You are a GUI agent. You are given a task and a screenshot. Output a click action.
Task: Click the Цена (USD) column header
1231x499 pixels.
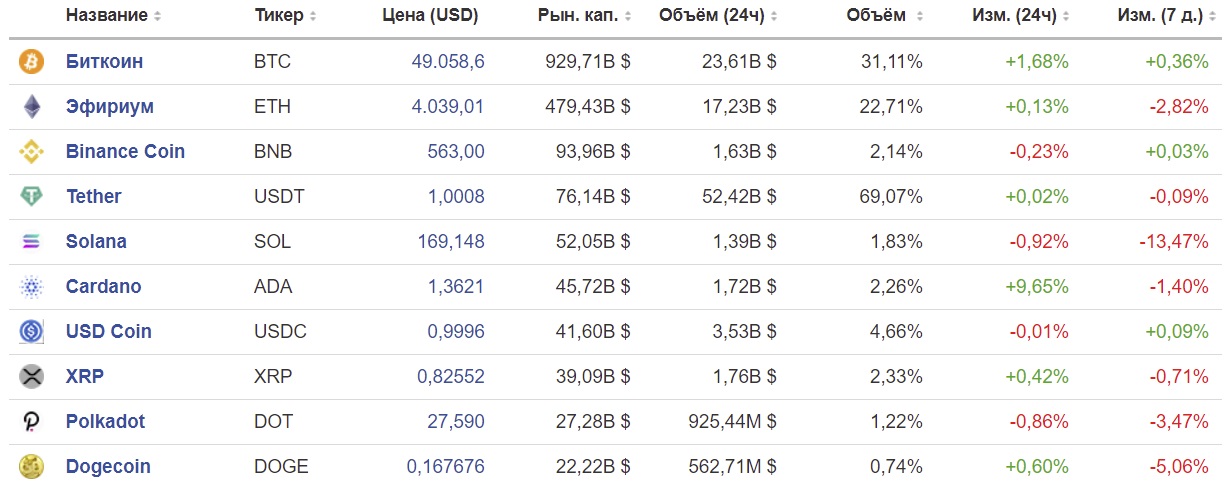pos(430,16)
